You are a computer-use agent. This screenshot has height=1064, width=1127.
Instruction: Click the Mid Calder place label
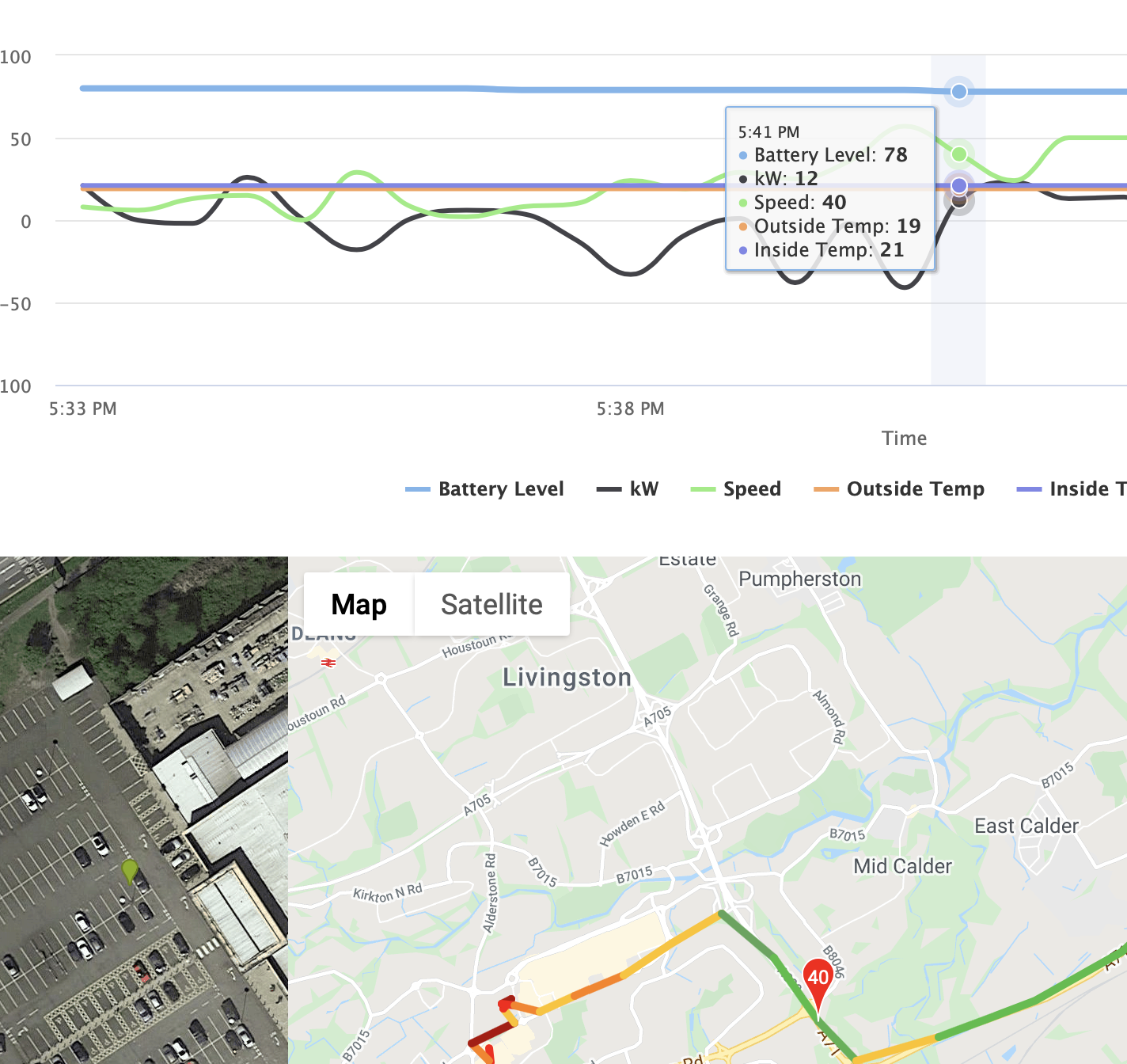pyautogui.click(x=902, y=866)
